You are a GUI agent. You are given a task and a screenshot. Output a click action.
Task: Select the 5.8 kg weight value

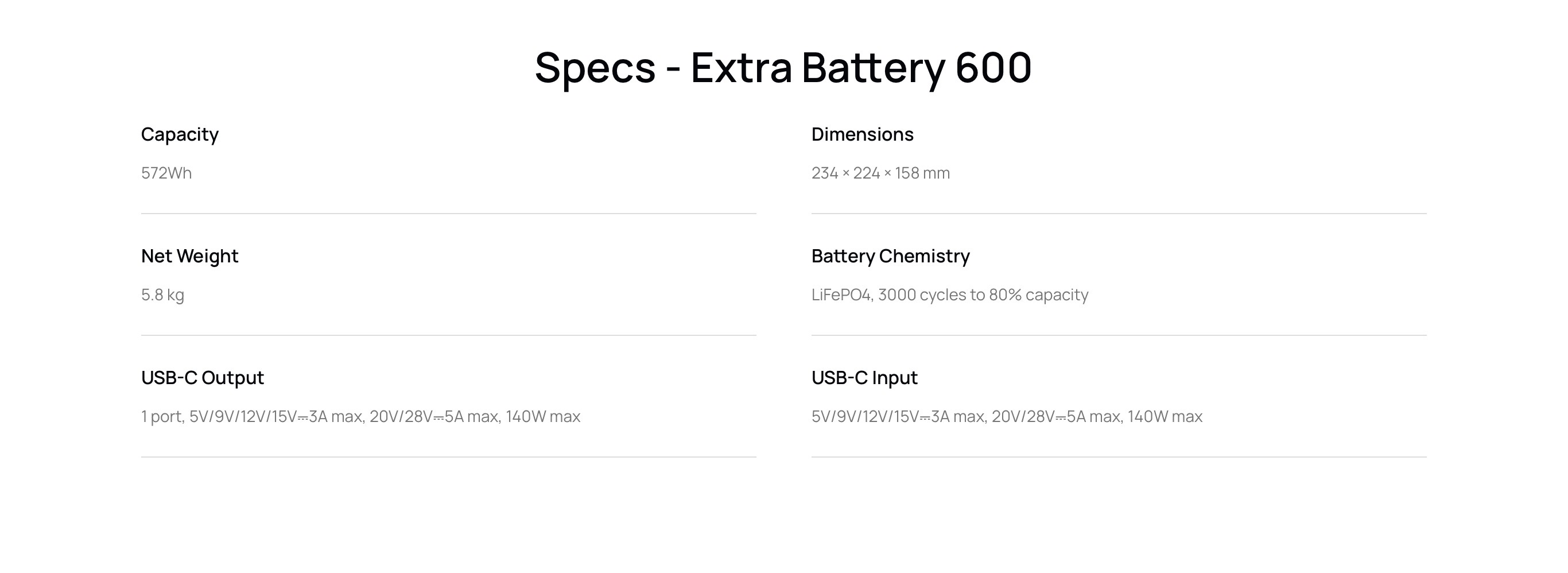[x=162, y=295]
